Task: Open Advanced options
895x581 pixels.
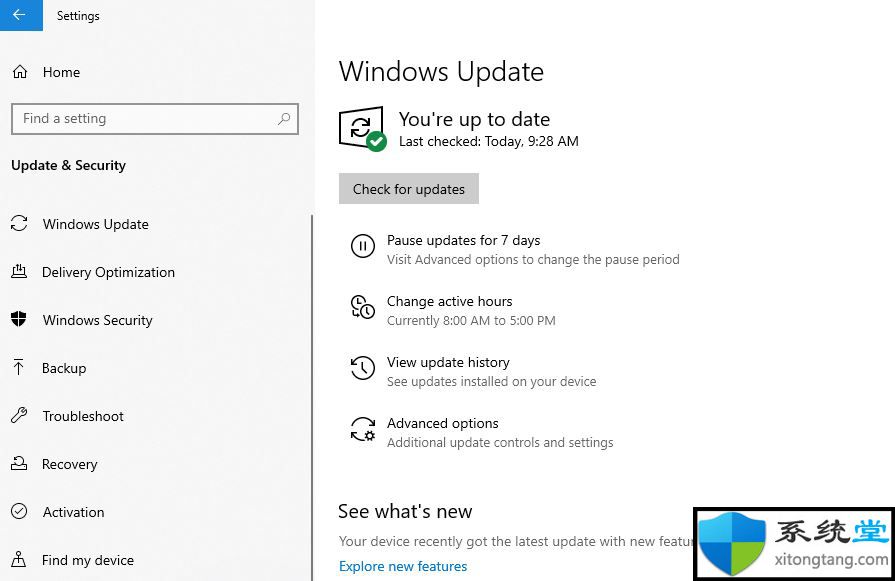Action: (442, 423)
